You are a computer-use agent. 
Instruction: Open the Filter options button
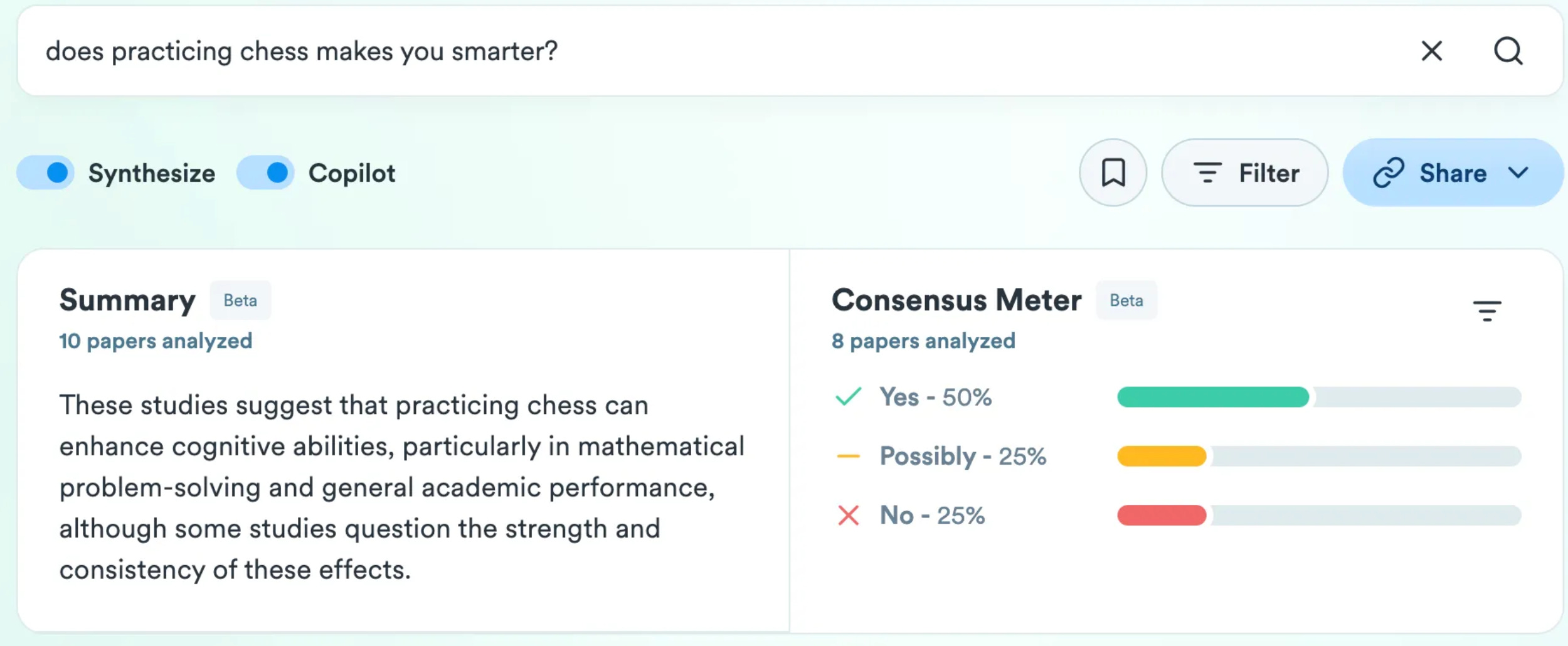[x=1245, y=172]
